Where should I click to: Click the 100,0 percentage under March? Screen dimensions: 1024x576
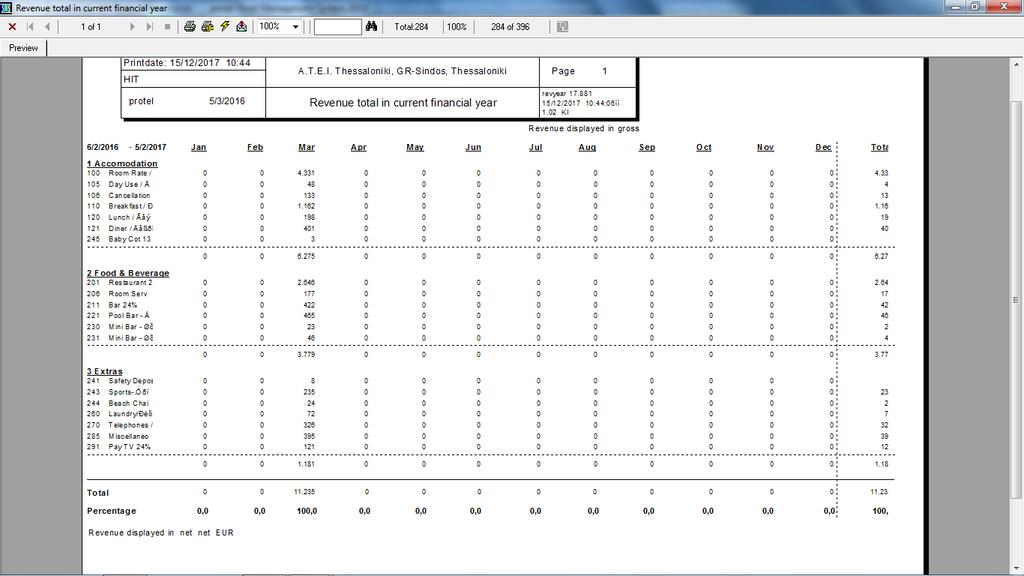(x=307, y=511)
